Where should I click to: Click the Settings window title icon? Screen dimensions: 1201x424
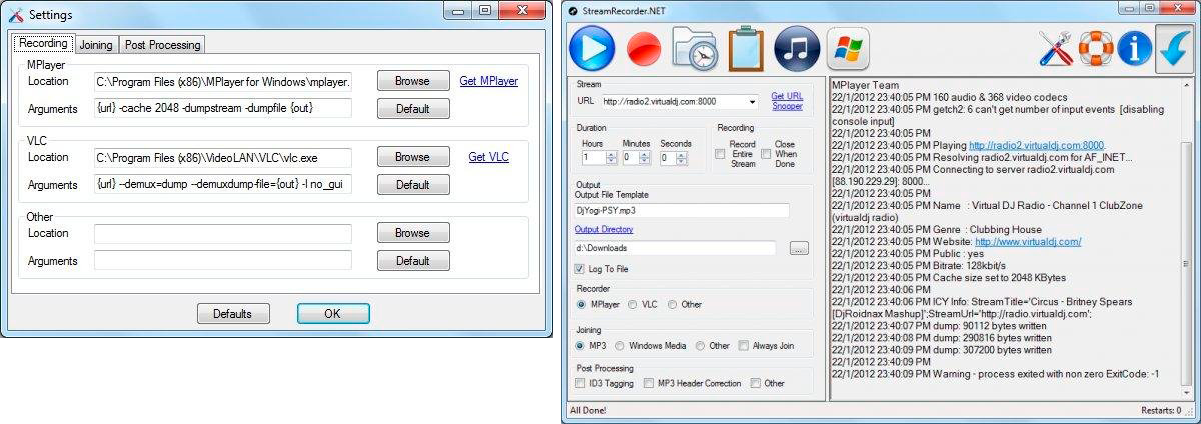(15, 15)
